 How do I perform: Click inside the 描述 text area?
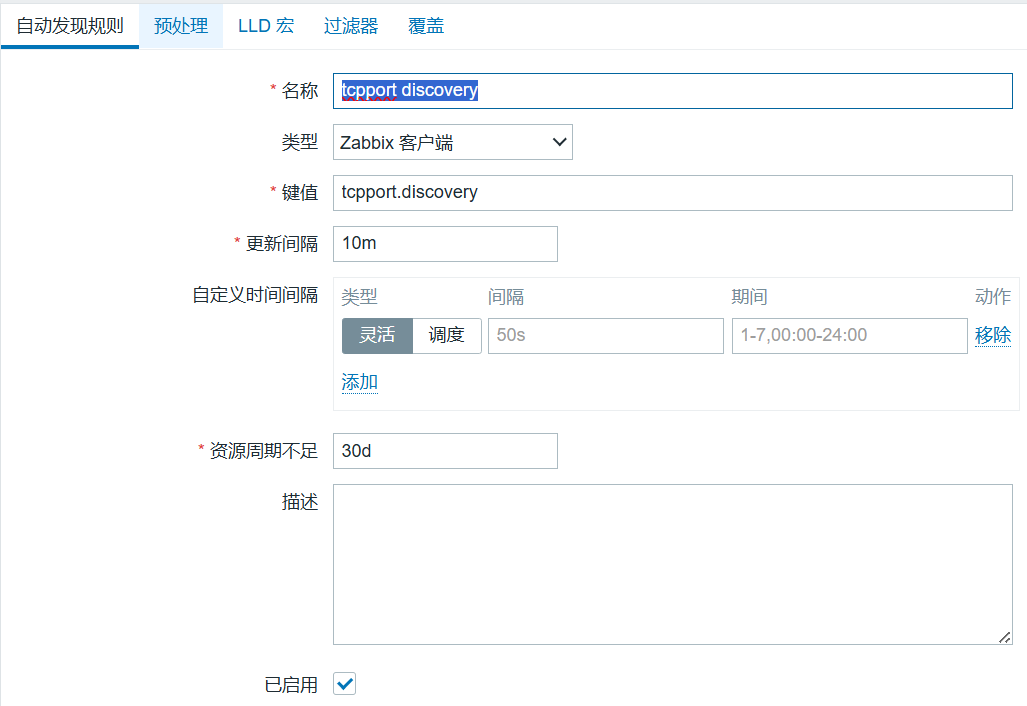(672, 564)
